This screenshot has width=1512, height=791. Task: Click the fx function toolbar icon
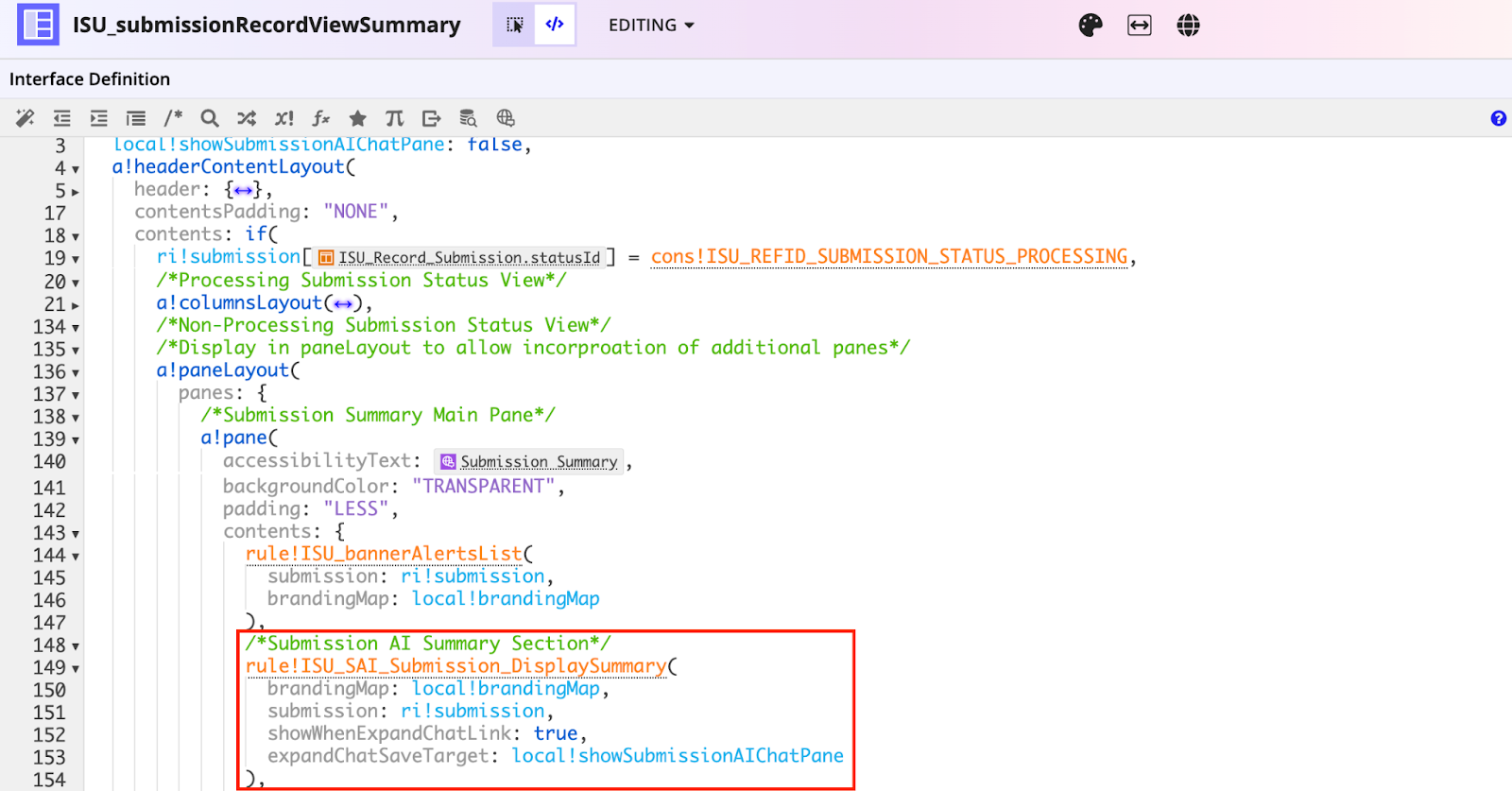tap(320, 118)
